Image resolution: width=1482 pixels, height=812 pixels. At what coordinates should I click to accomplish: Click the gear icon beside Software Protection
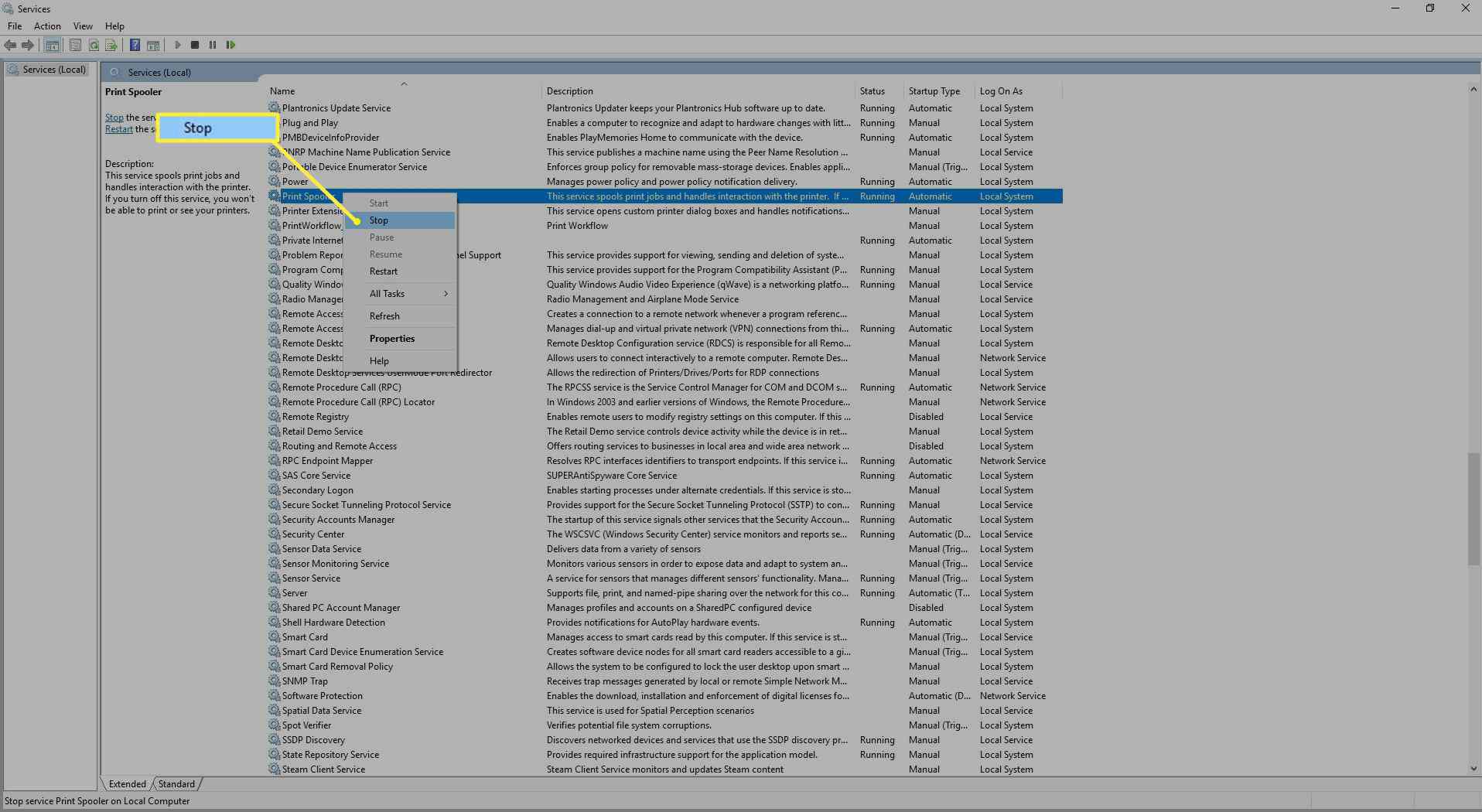(274, 695)
